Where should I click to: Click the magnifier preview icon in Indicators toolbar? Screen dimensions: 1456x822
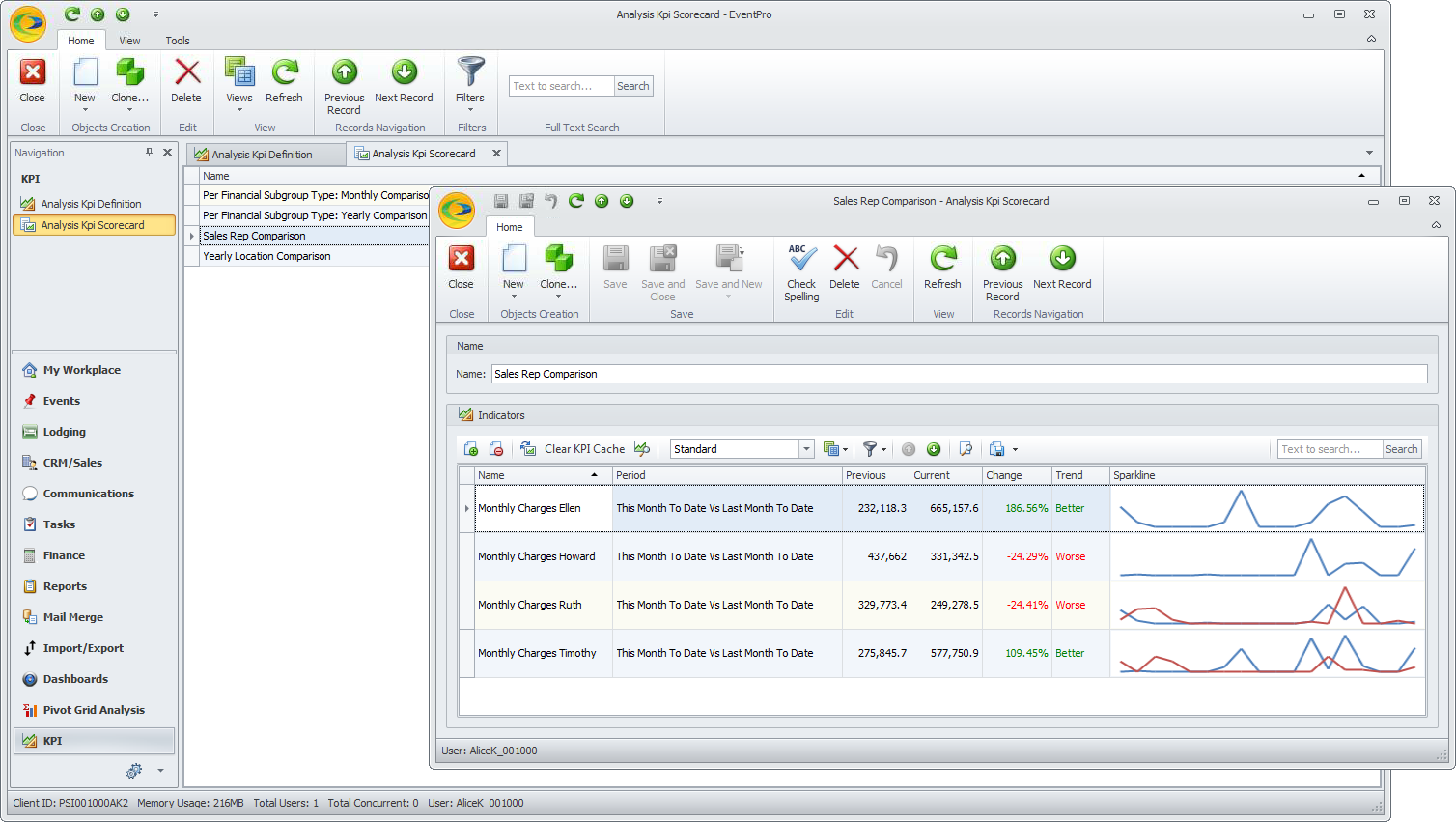coord(966,449)
